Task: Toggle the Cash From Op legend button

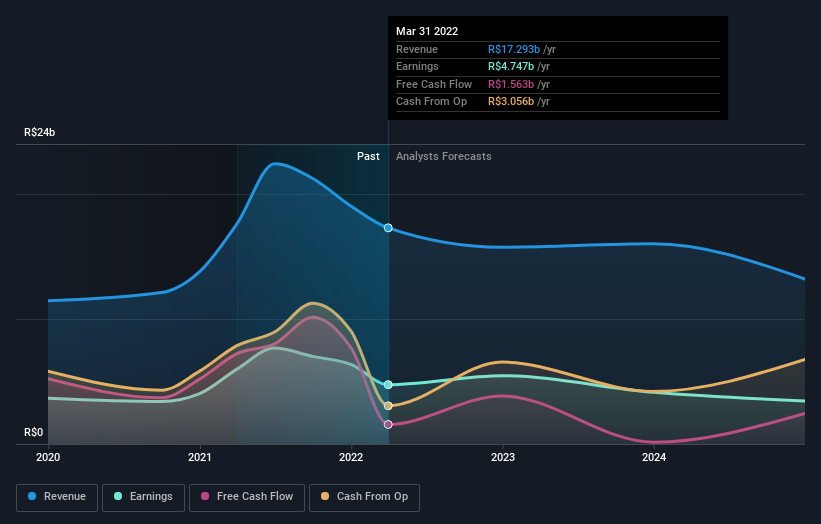Action: (x=364, y=497)
